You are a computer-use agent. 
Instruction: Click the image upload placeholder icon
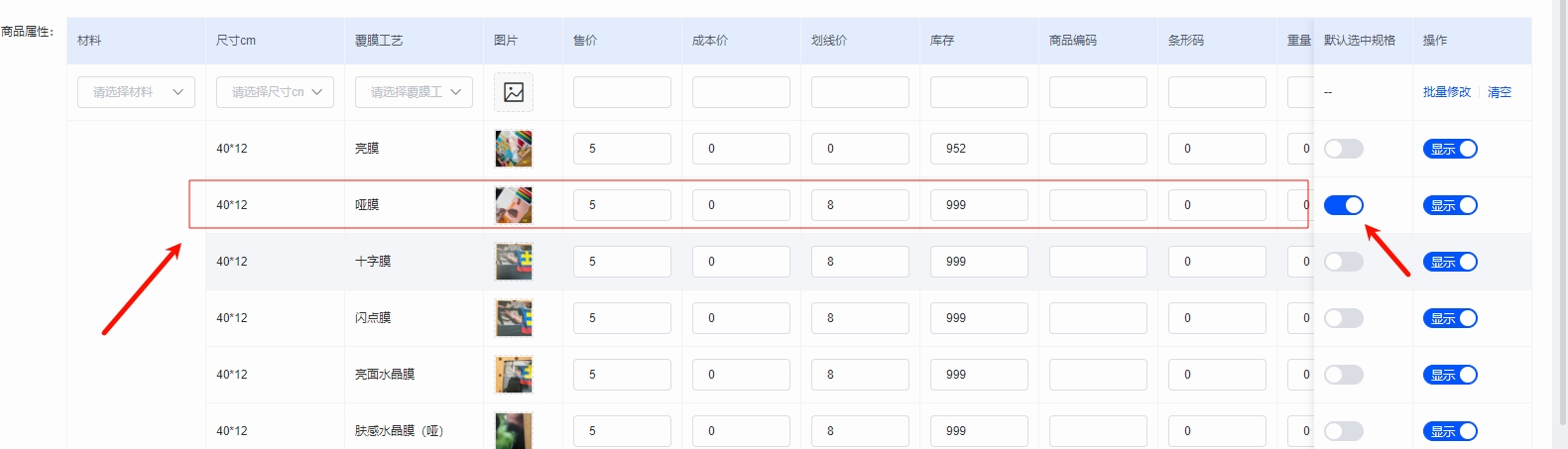pyautogui.click(x=514, y=92)
